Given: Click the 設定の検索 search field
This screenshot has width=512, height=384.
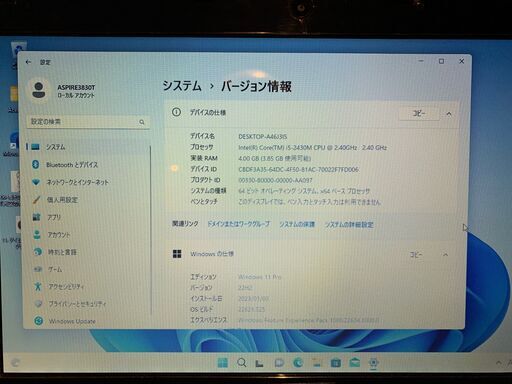Looking at the screenshot, I should tap(88, 122).
